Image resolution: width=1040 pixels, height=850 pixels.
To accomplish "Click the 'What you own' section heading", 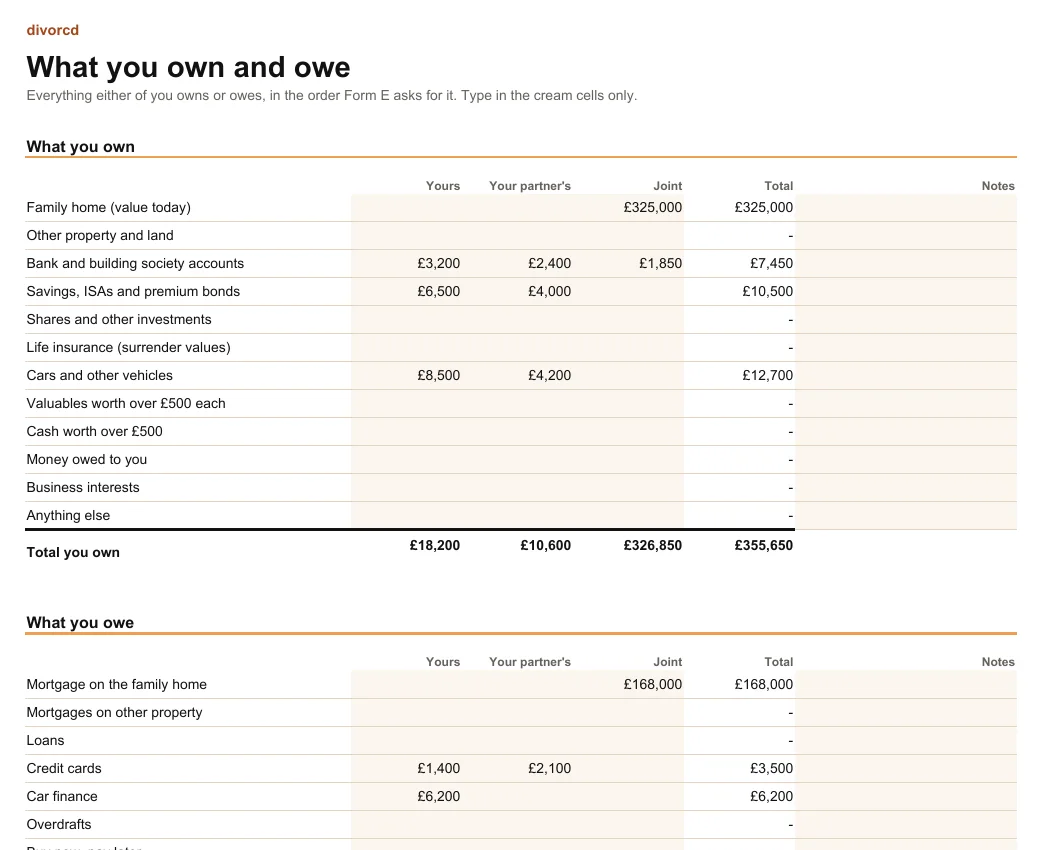I will coord(80,147).
